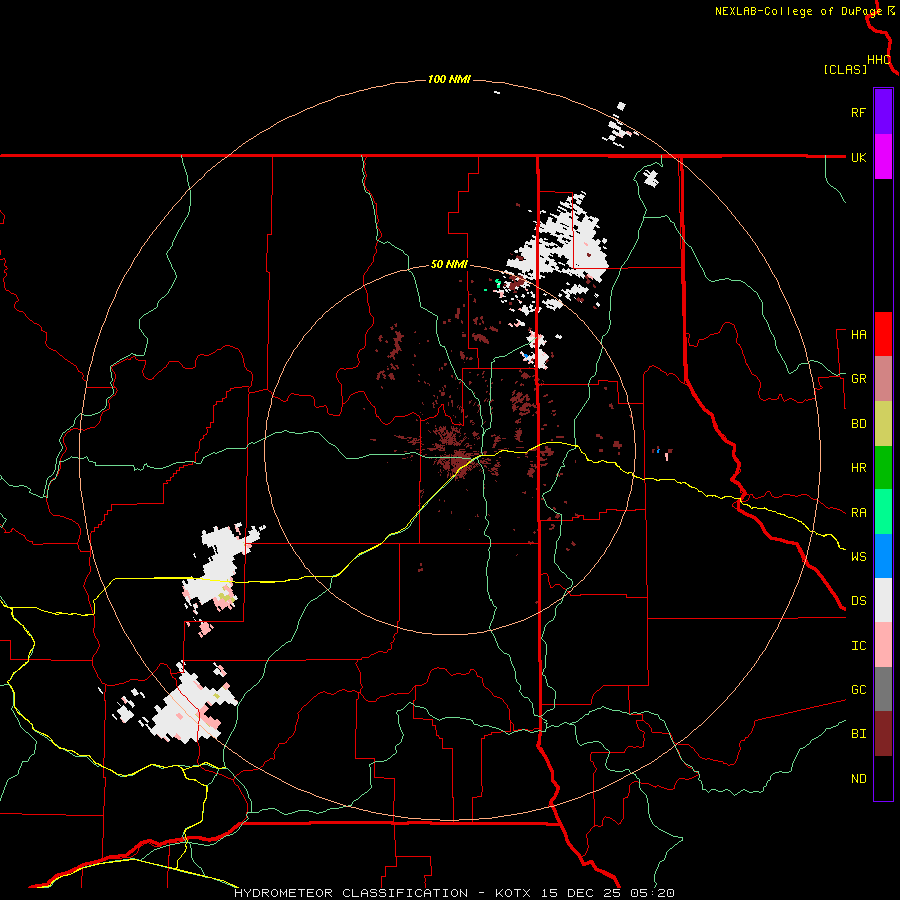Screen dimensions: 900x900
Task: Click the BI brown legend swatch
Action: click(x=883, y=734)
